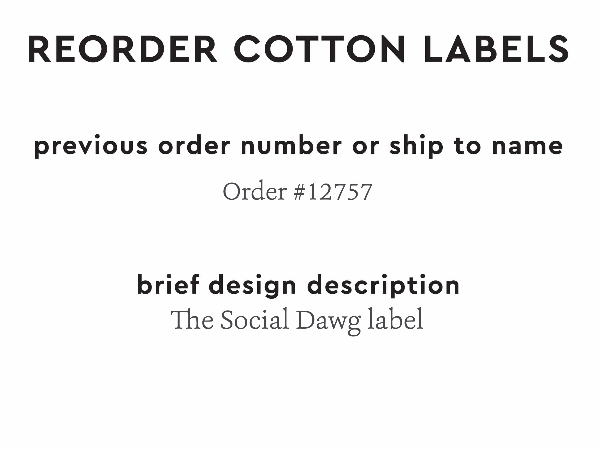Click the 'brief design description' label
Screen dimensions: 600x450
pyautogui.click(x=298, y=285)
